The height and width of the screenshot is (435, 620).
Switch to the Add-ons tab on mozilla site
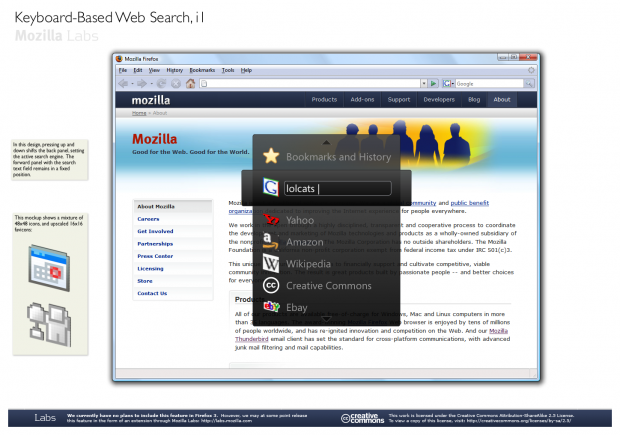362,100
